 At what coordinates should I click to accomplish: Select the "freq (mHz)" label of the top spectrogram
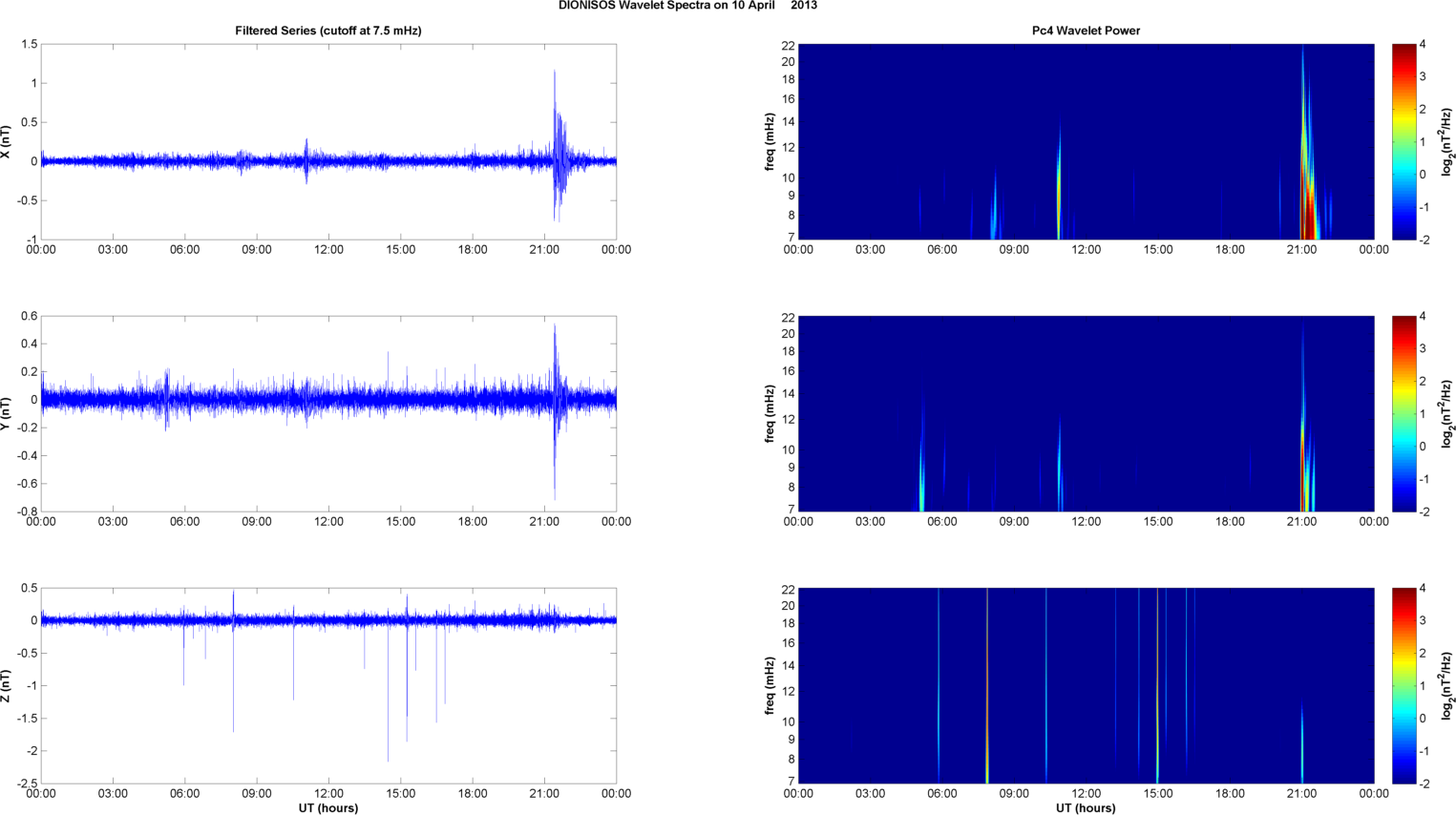coord(770,141)
